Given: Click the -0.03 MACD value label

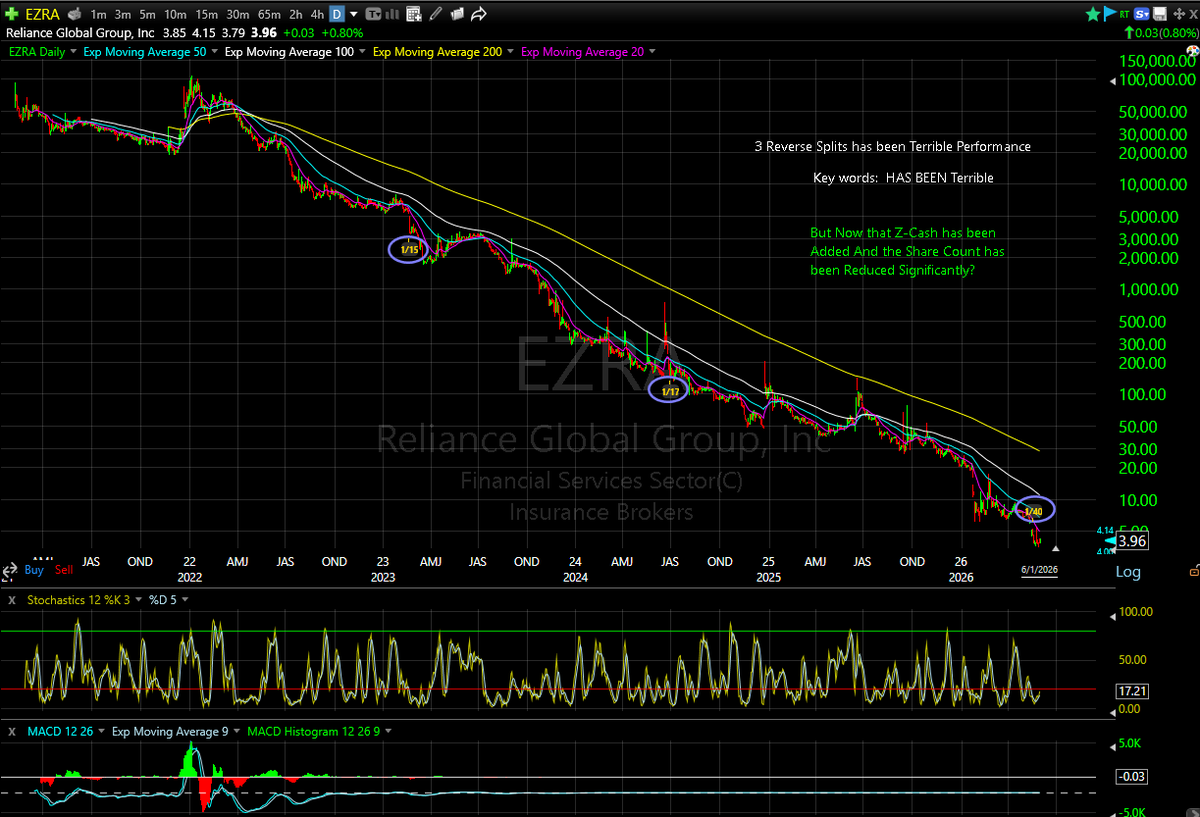Looking at the screenshot, I should [x=1131, y=776].
